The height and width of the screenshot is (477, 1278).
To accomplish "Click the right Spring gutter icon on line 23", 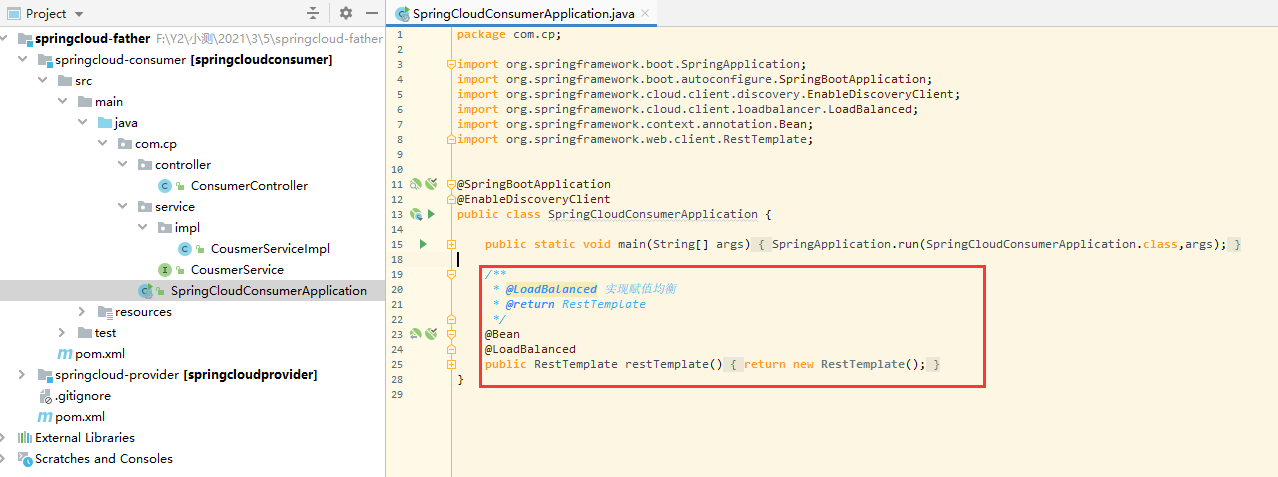I will [x=431, y=334].
